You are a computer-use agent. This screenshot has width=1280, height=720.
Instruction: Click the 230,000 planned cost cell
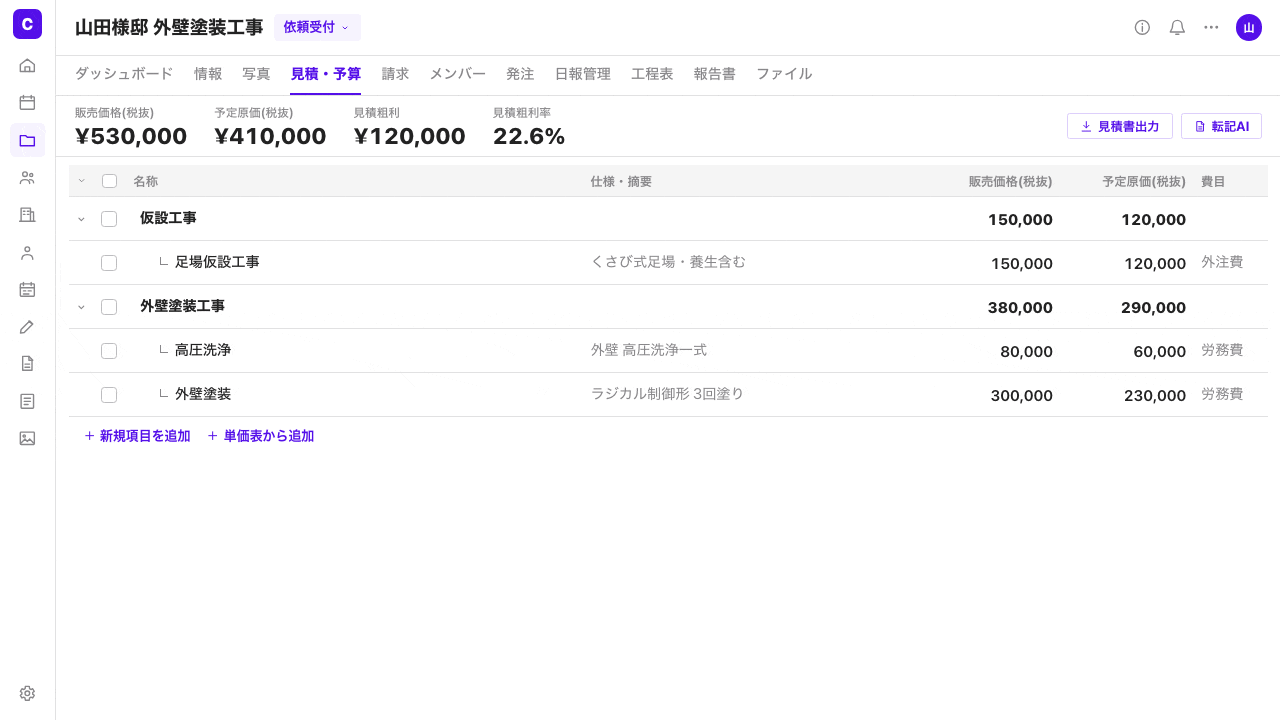(1155, 395)
